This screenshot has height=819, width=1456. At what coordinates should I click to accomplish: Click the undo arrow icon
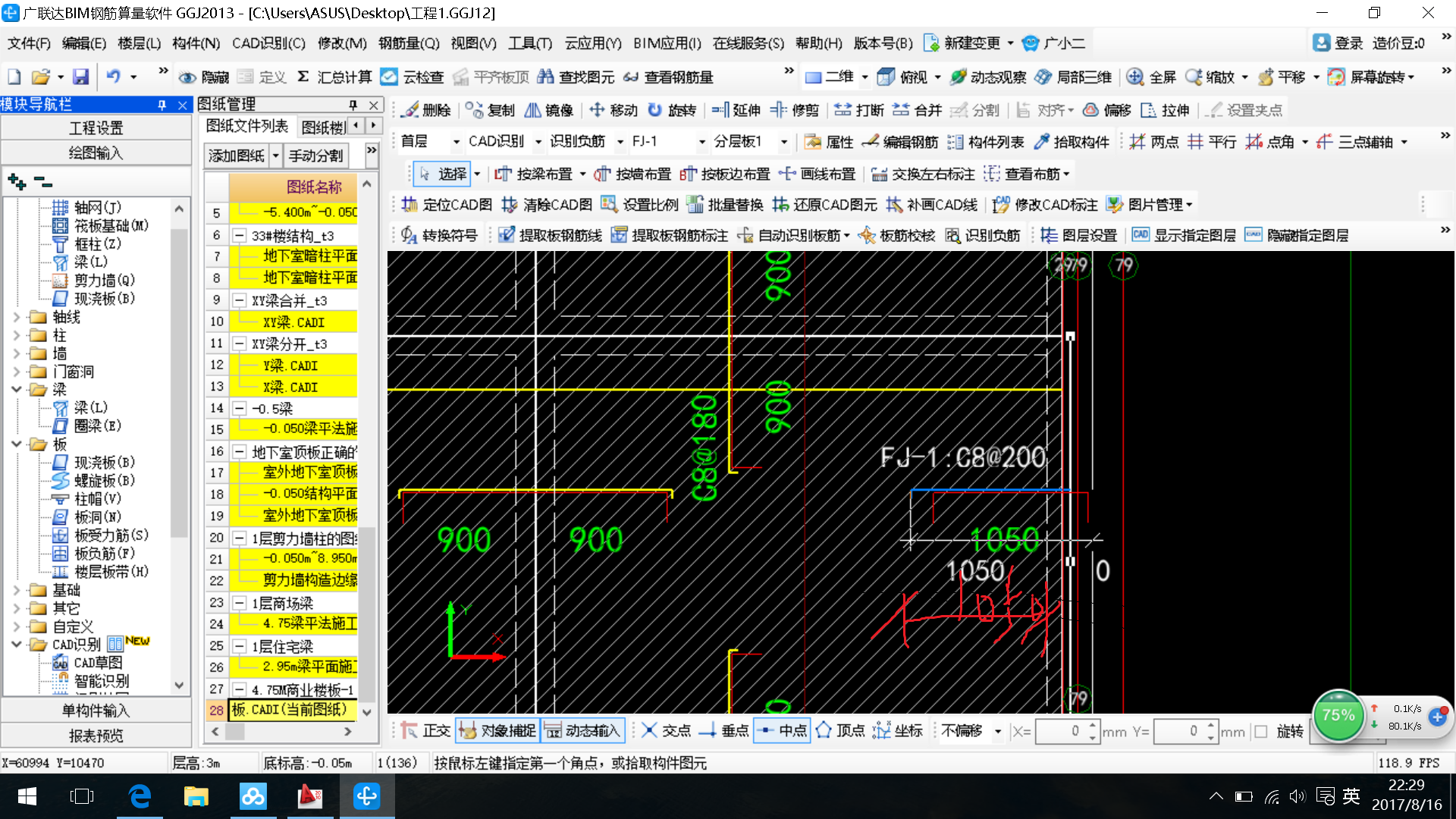[114, 77]
